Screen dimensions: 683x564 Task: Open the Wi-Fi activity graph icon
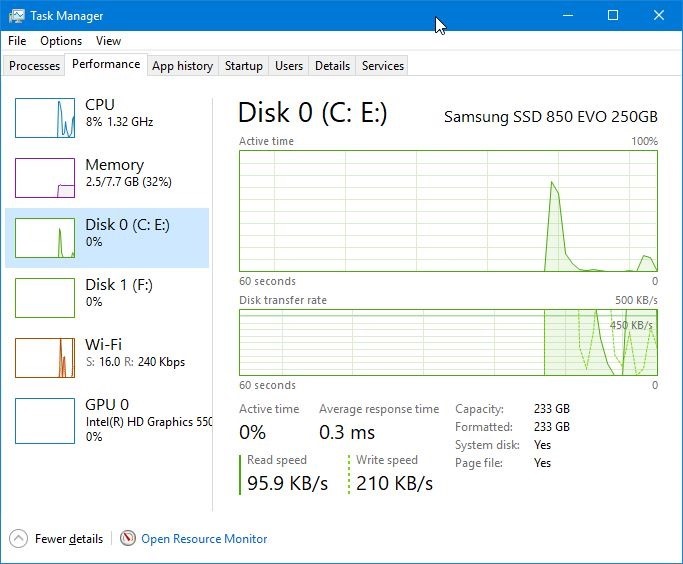(45, 358)
